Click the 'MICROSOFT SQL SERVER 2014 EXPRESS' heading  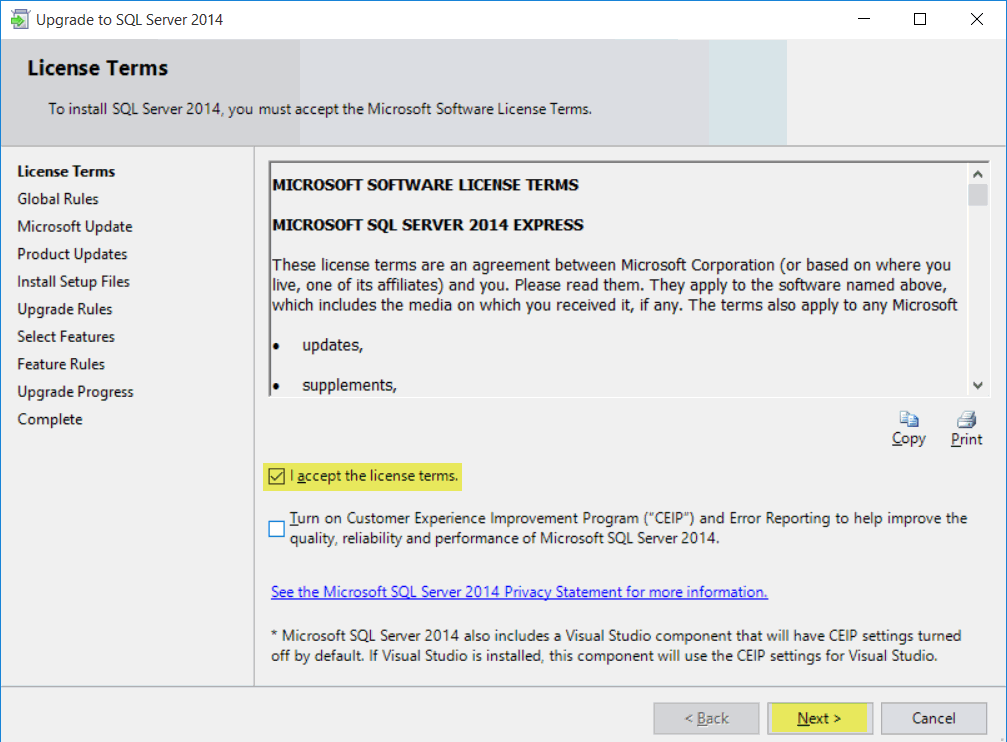coord(428,225)
